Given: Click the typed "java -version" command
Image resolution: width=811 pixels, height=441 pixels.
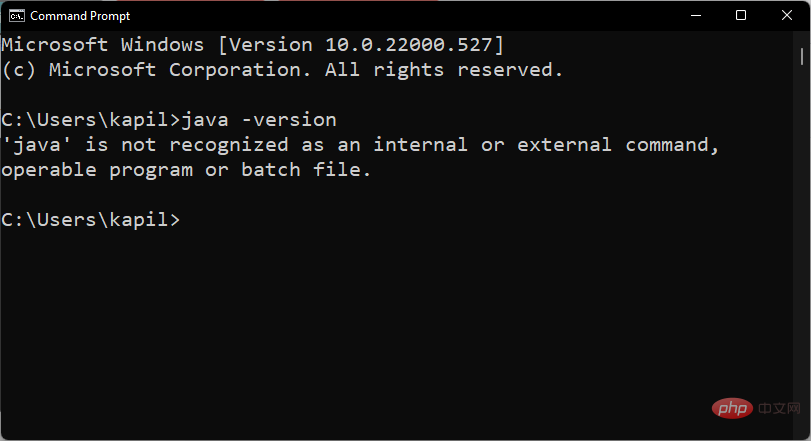Looking at the screenshot, I should [x=259, y=120].
